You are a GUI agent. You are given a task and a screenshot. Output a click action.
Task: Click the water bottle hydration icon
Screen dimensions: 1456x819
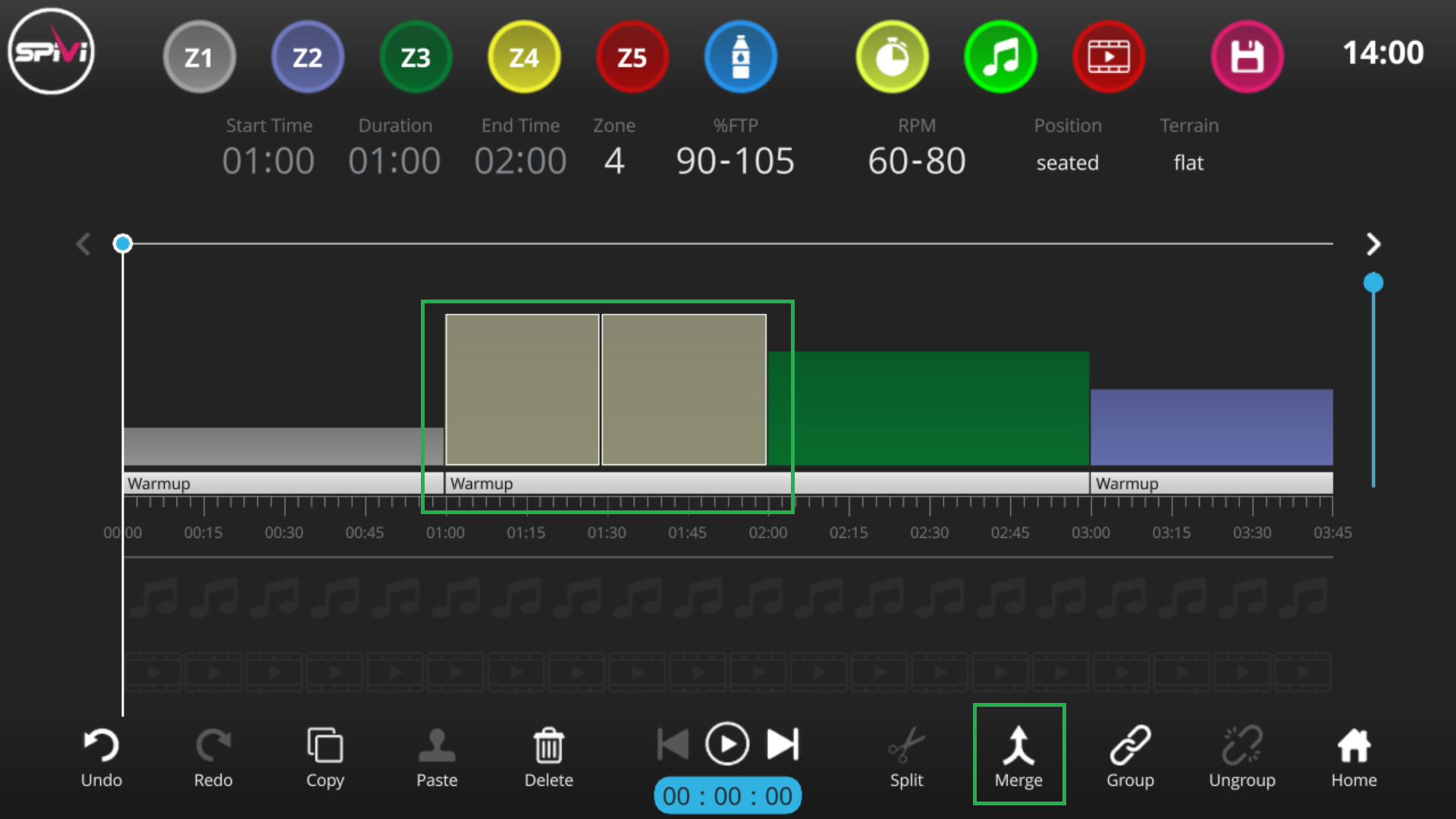pos(740,57)
